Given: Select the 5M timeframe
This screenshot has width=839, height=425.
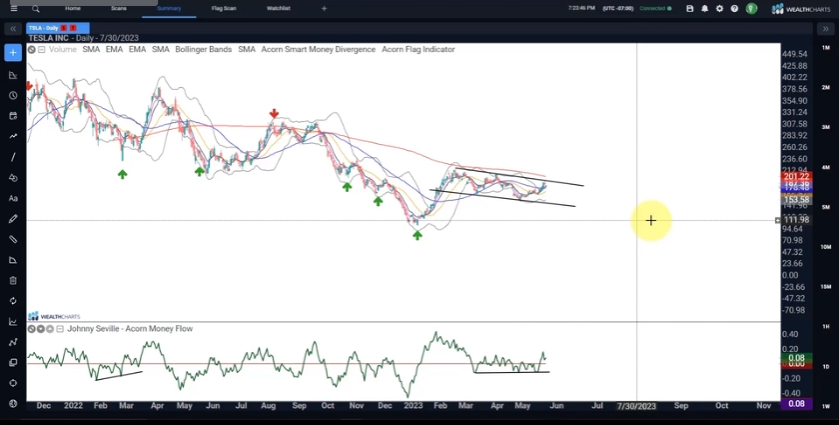Looking at the screenshot, I should point(826,207).
